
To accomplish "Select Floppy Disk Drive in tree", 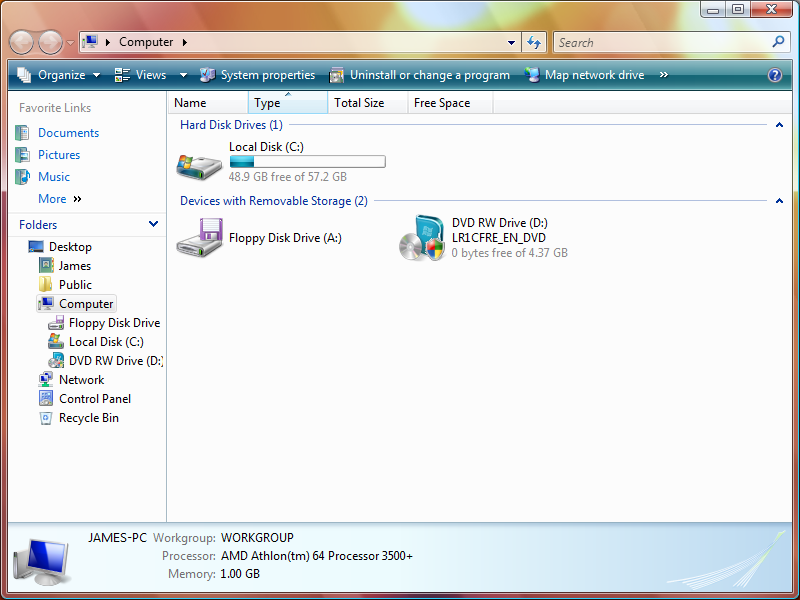I will coord(114,323).
